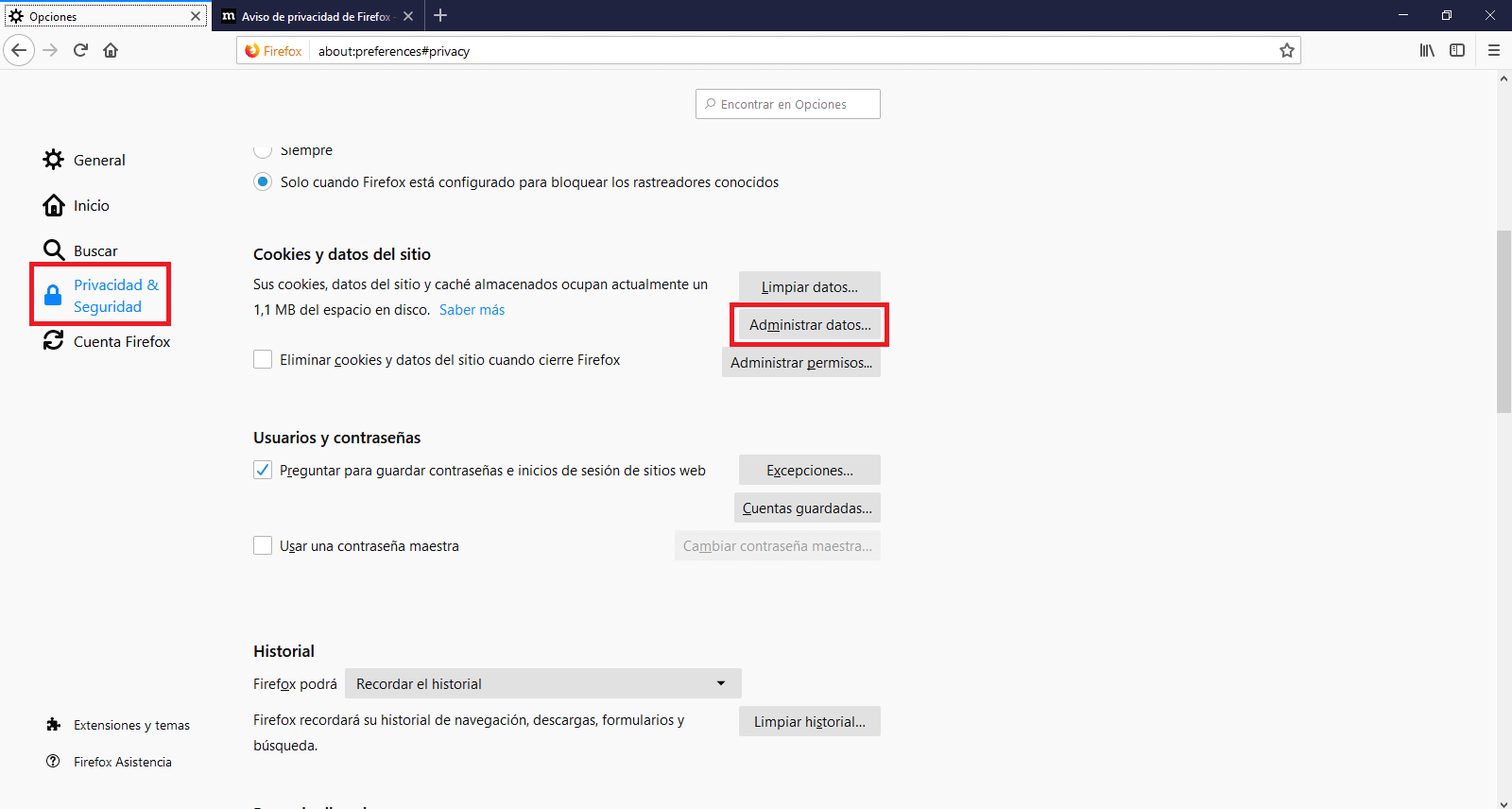Select Solo cuando Firefox está configurado radio
The height and width of the screenshot is (809, 1512).
point(263,181)
